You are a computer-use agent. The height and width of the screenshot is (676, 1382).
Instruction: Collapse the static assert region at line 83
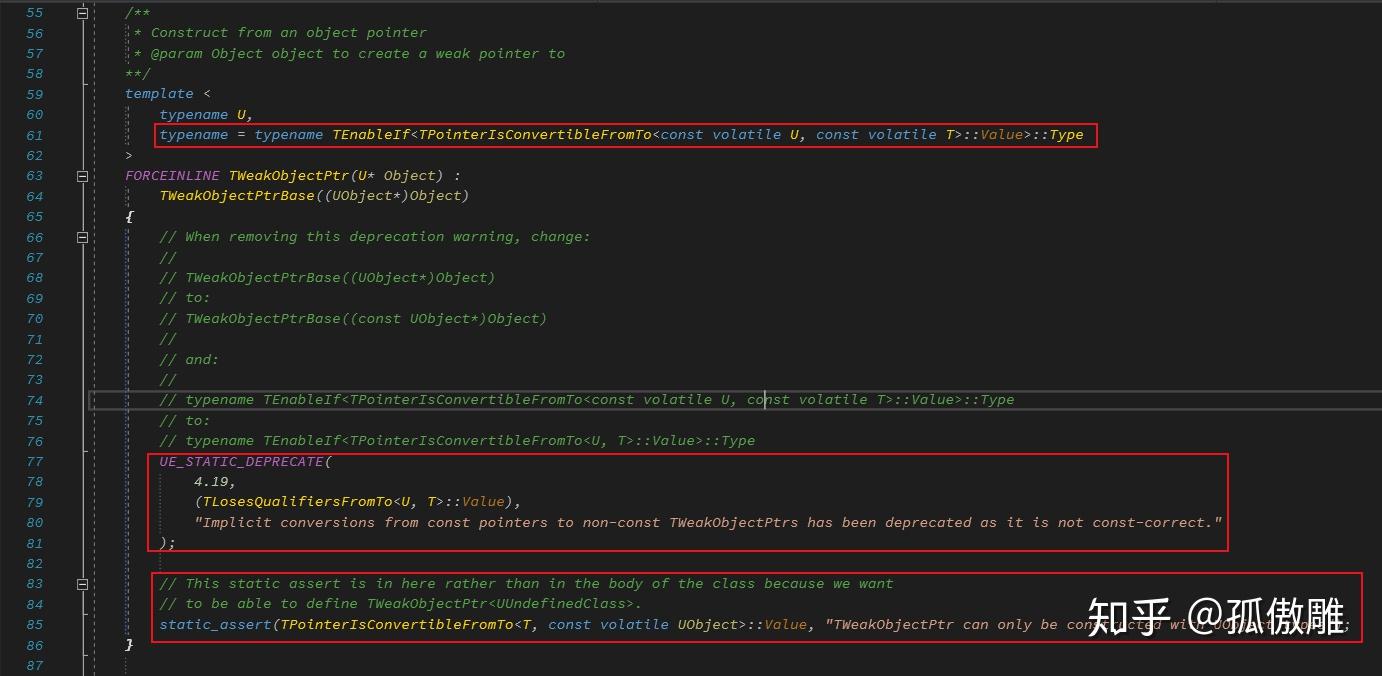82,583
